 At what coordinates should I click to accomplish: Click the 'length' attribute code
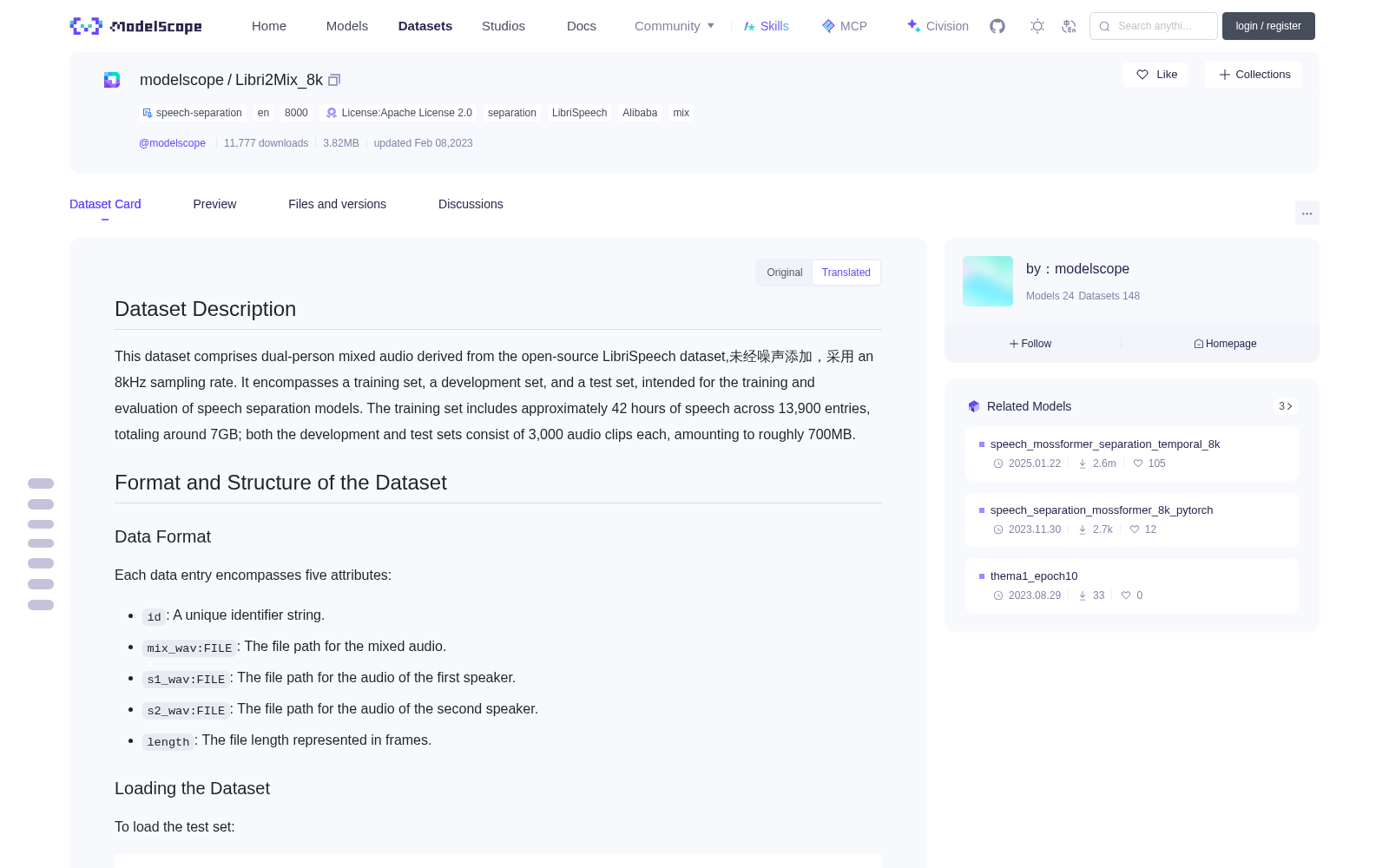(168, 741)
